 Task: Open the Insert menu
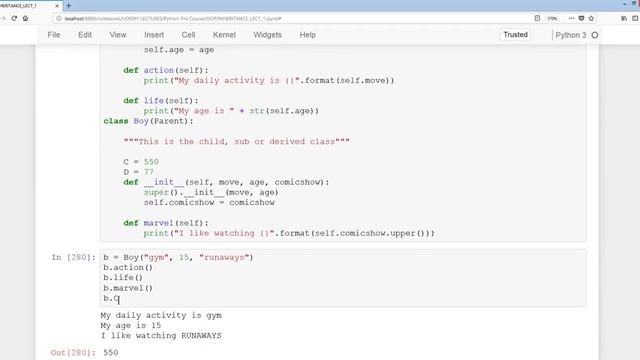click(x=154, y=35)
